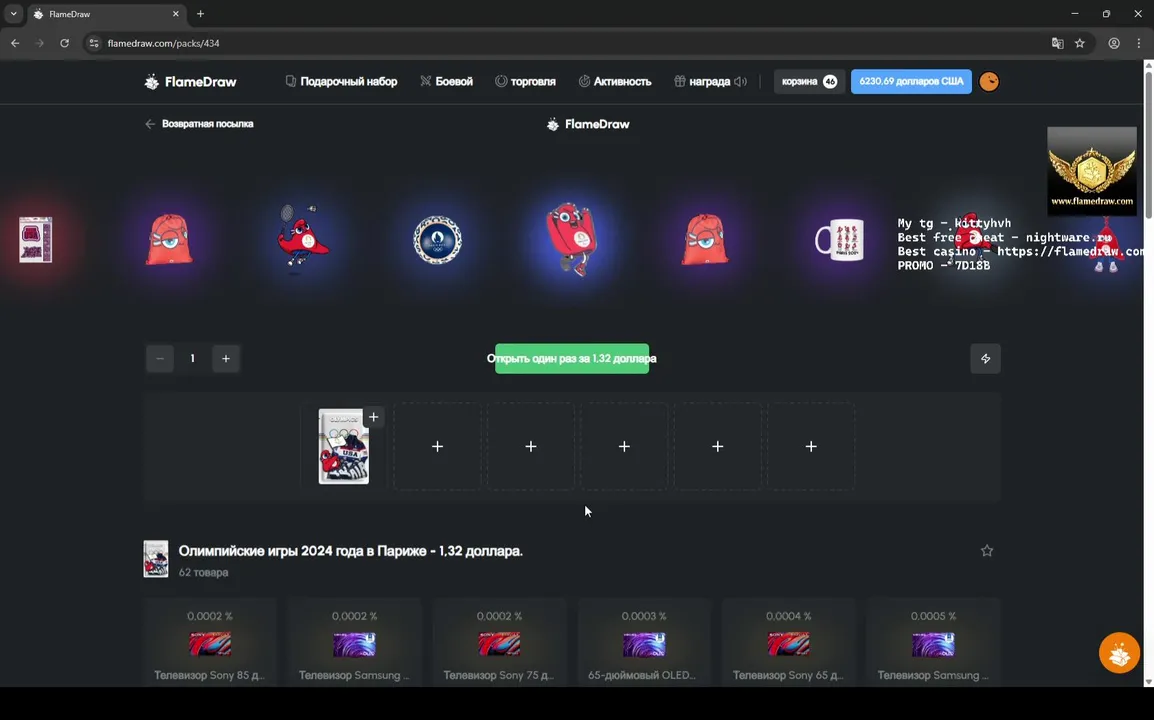
Task: Reload the page with refresh icon
Action: 65,43
